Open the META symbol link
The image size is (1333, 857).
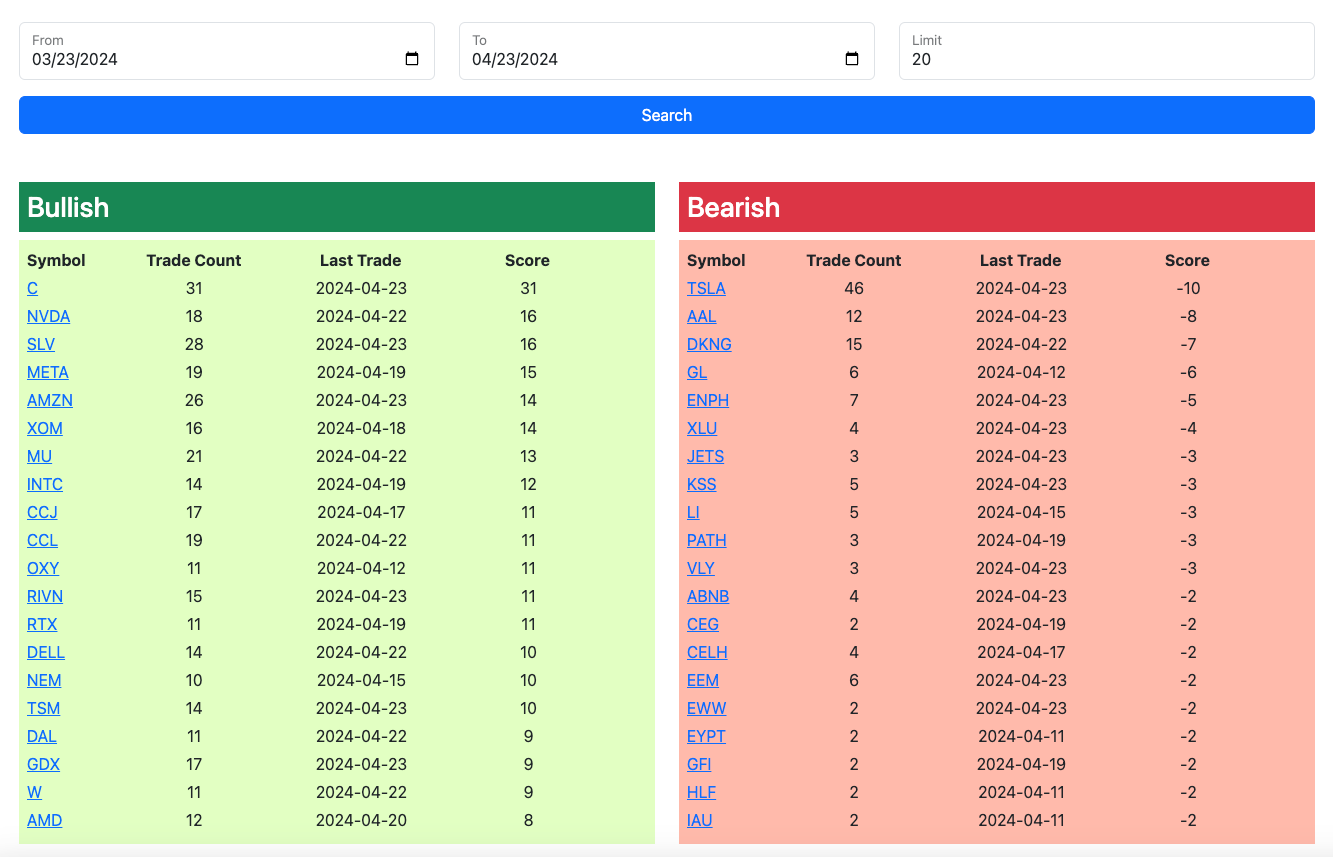[x=48, y=372]
